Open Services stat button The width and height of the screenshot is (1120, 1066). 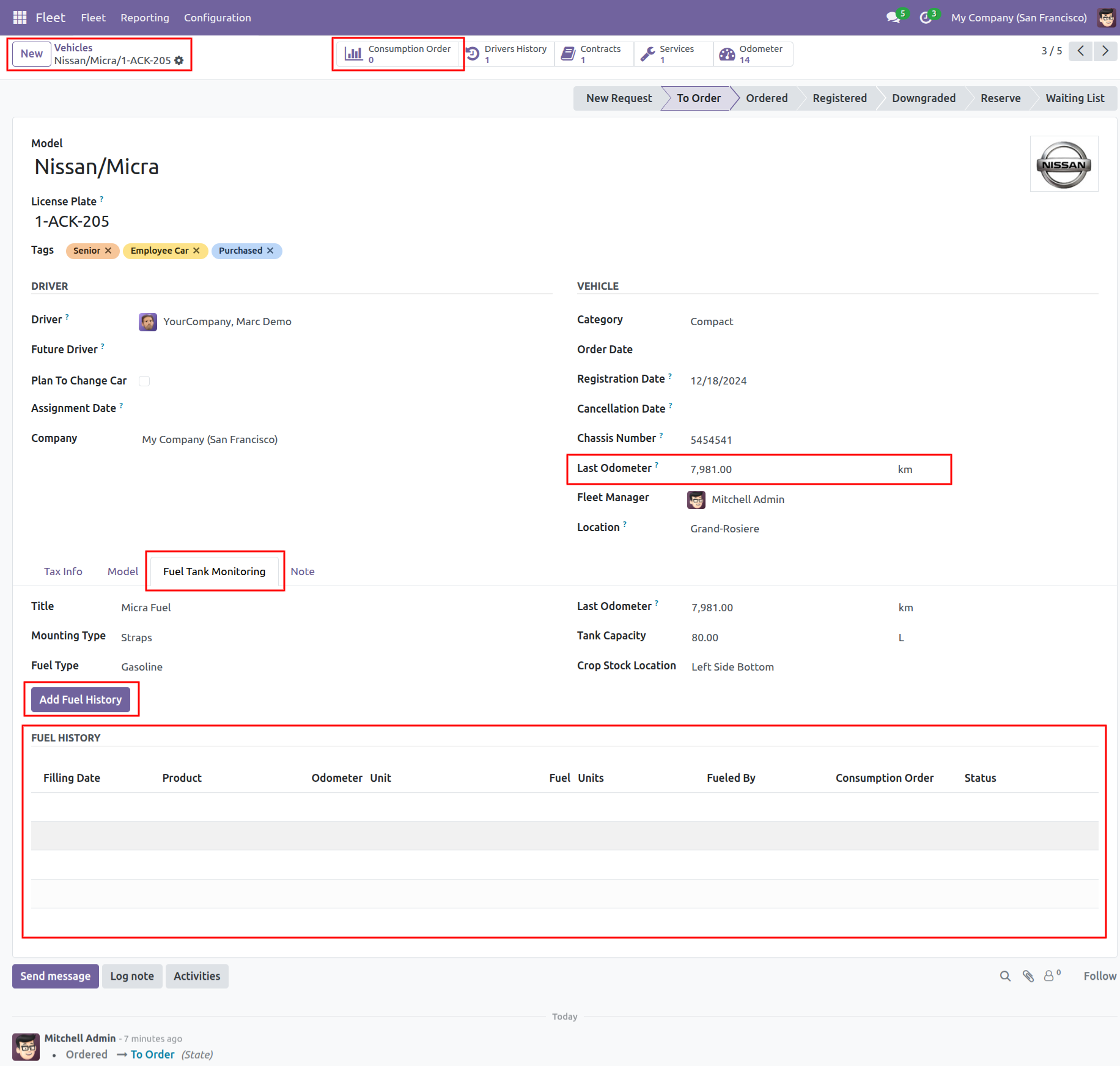click(x=674, y=54)
